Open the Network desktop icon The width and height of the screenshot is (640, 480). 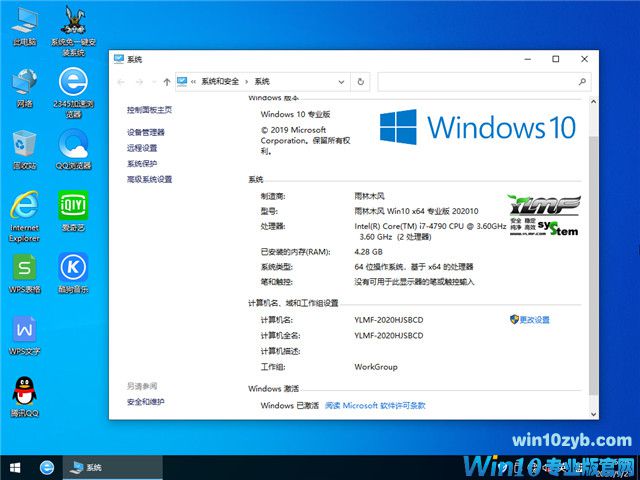click(24, 87)
